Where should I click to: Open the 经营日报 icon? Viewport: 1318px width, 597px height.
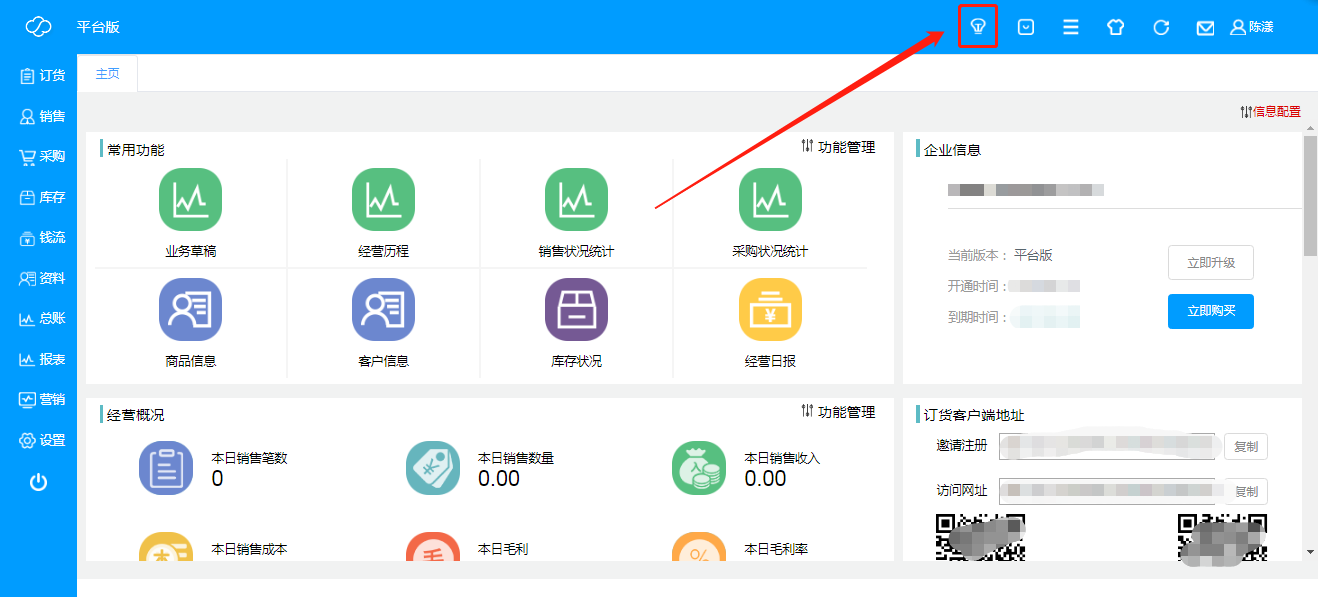pyautogui.click(x=770, y=310)
